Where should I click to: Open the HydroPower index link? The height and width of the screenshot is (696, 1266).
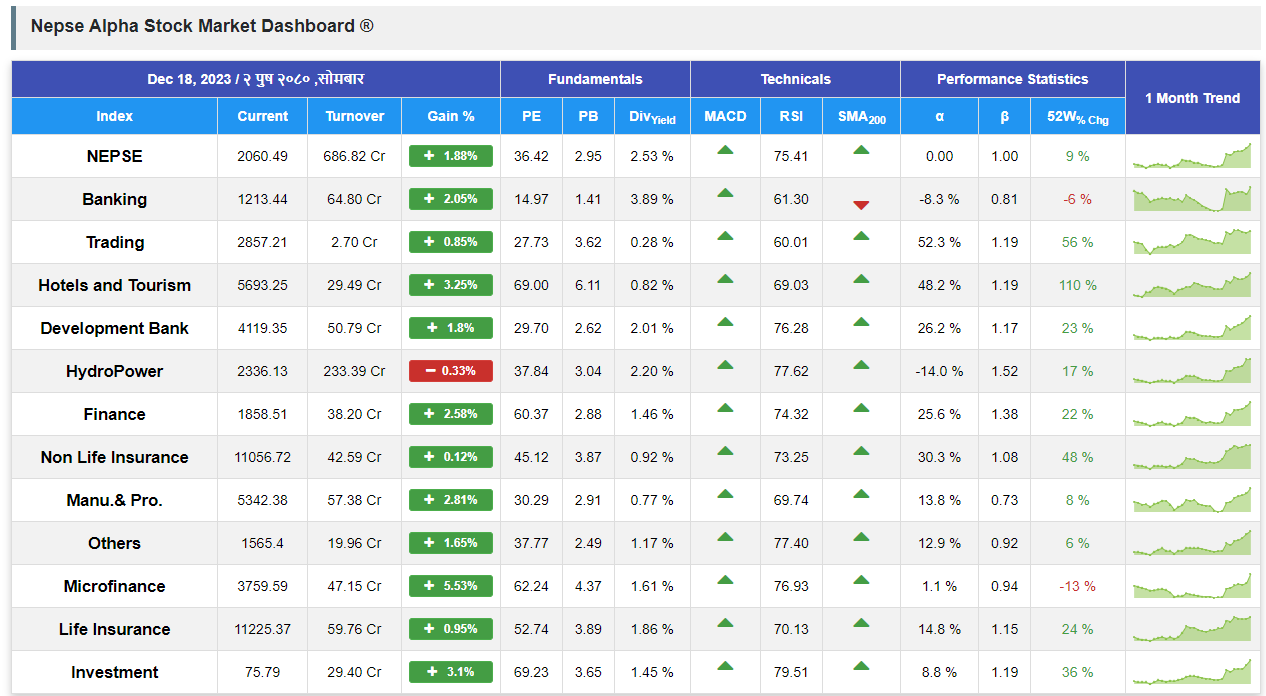coord(115,372)
